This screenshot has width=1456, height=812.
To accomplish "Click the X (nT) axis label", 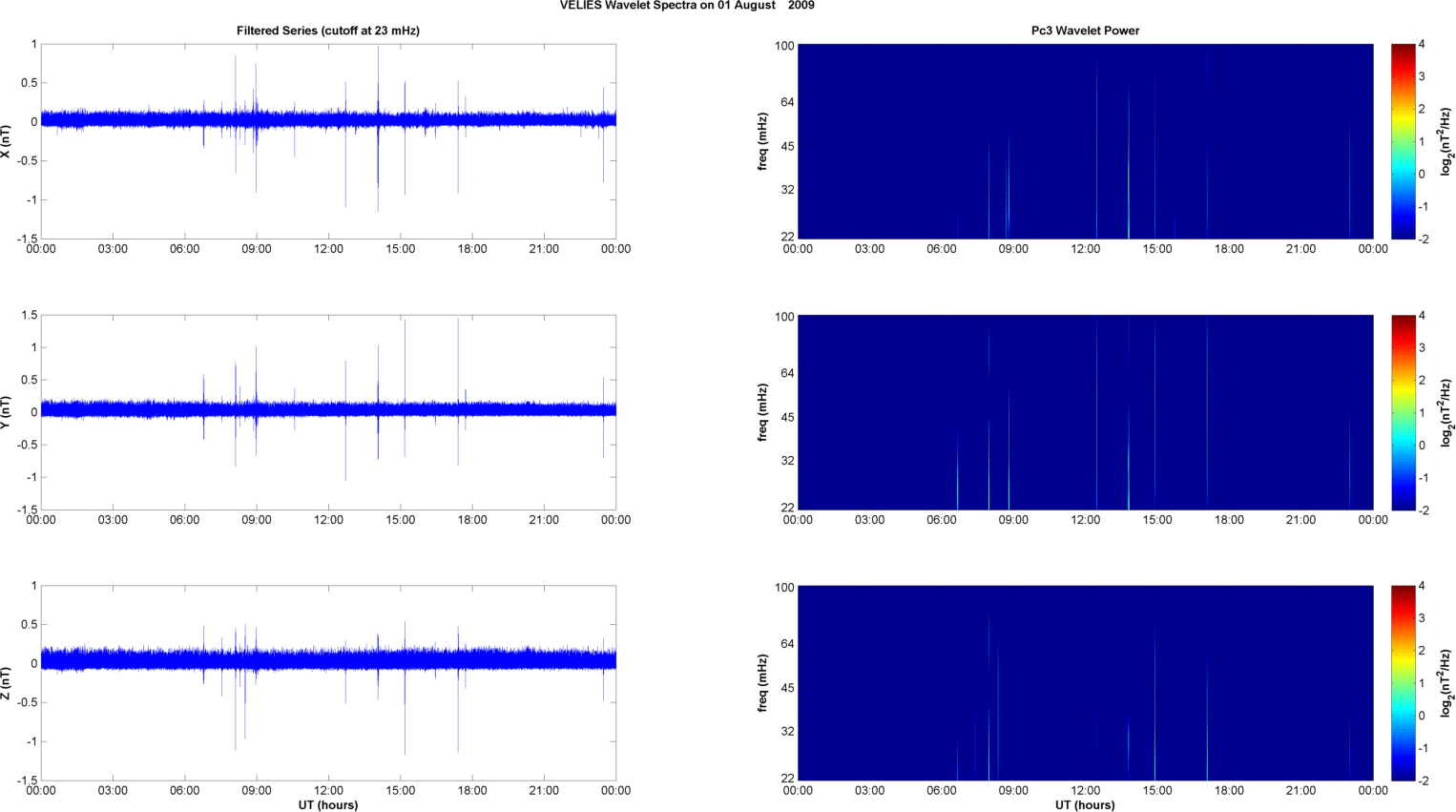I will [7, 141].
